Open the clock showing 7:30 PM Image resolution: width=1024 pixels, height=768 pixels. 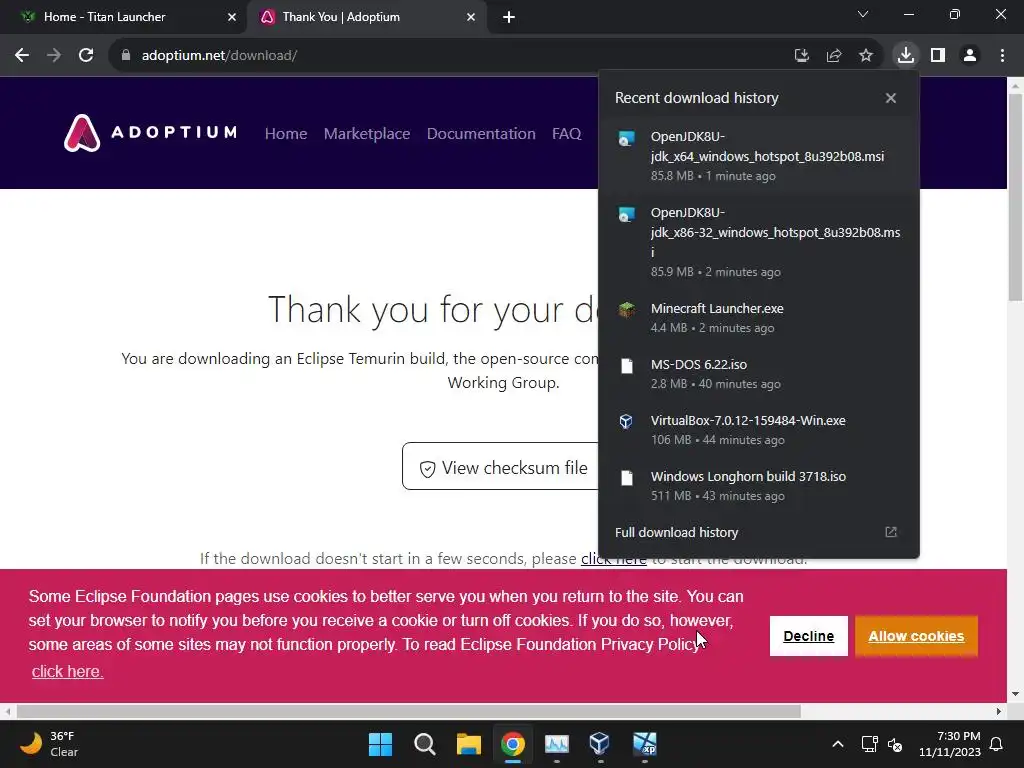(x=950, y=744)
